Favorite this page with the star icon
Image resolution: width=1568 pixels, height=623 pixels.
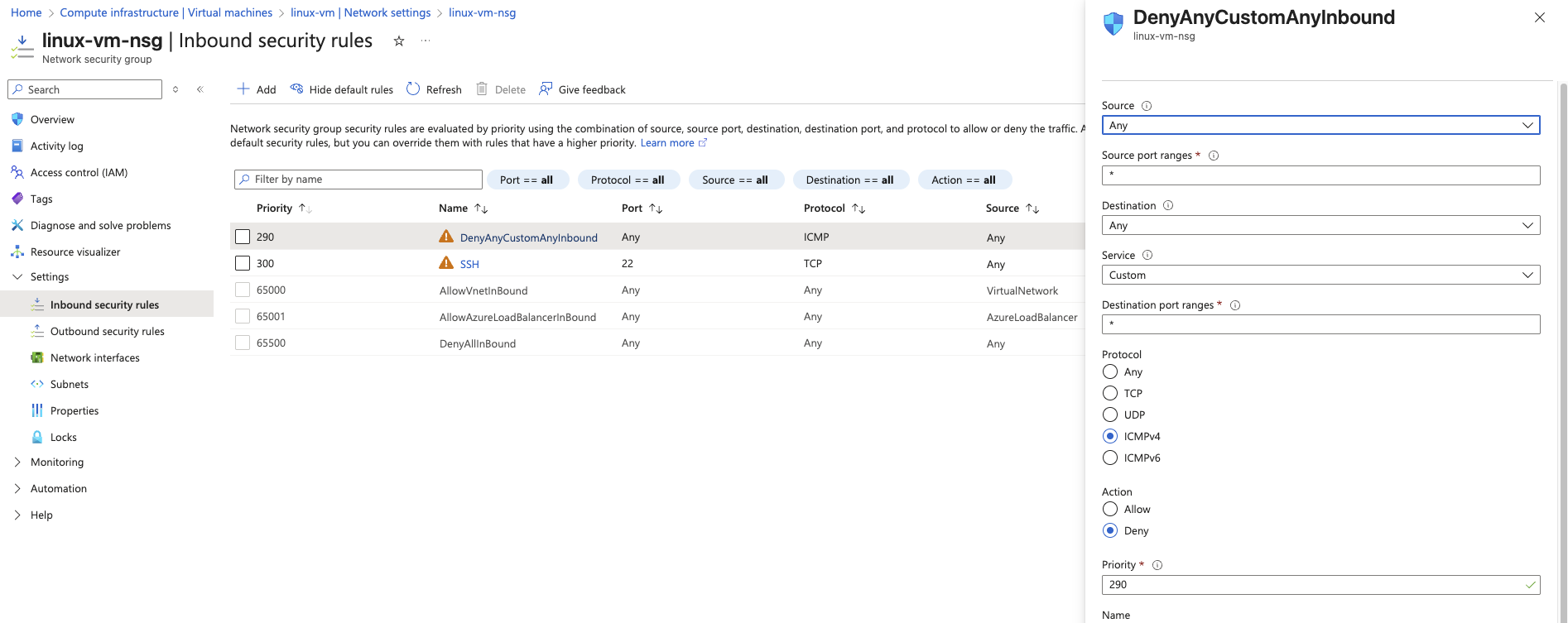tap(399, 41)
